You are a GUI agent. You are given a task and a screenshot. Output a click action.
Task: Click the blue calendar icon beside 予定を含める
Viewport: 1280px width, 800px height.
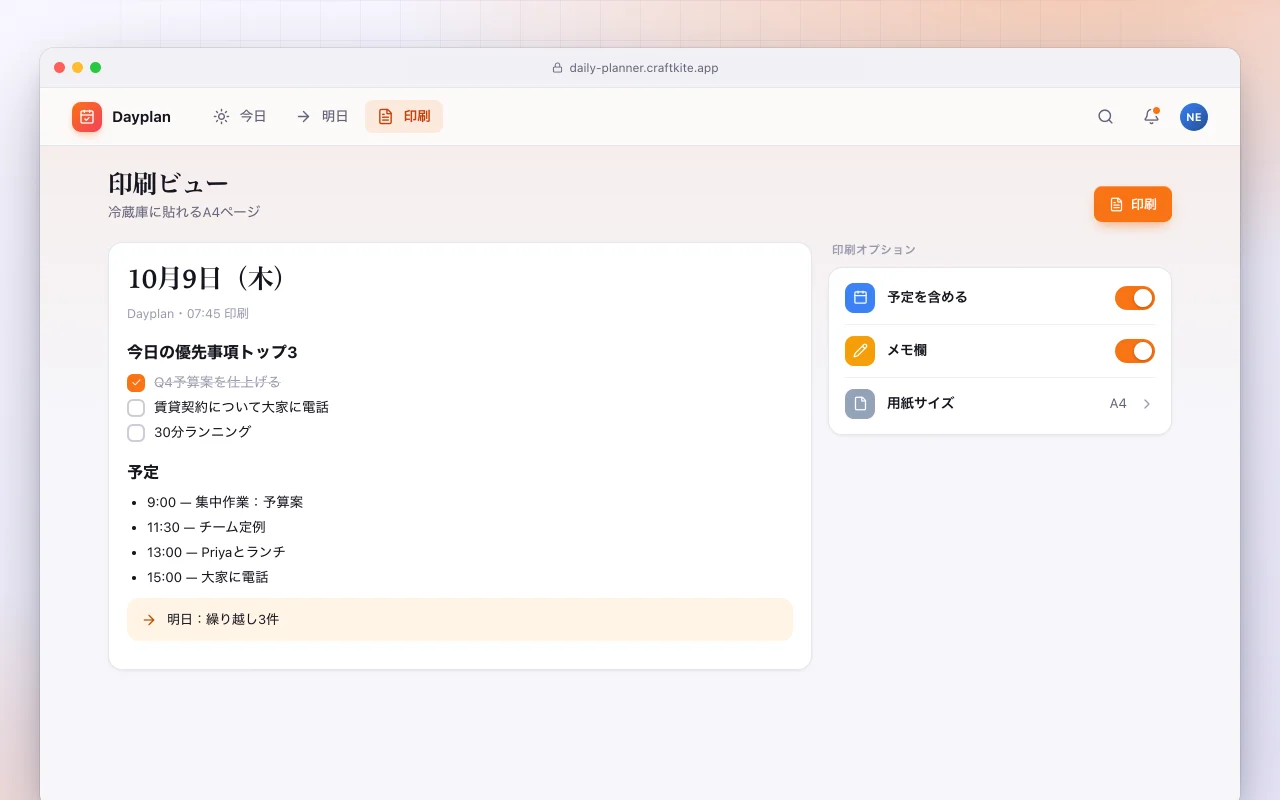(x=860, y=298)
